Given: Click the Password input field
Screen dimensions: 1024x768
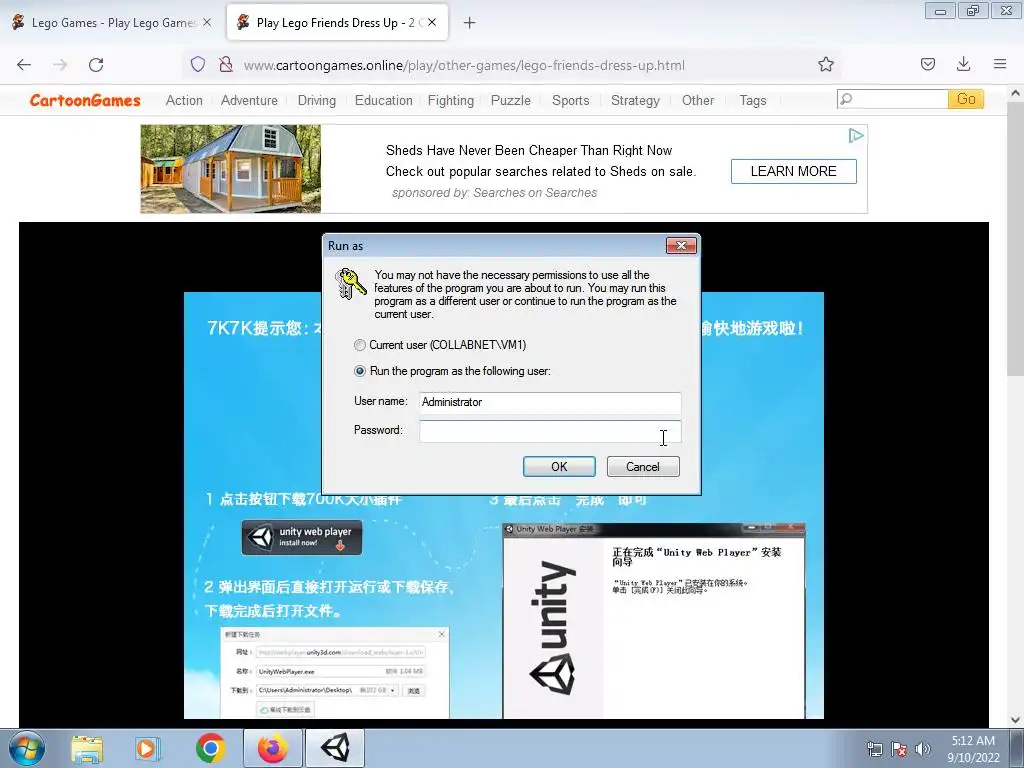Looking at the screenshot, I should (x=550, y=431).
